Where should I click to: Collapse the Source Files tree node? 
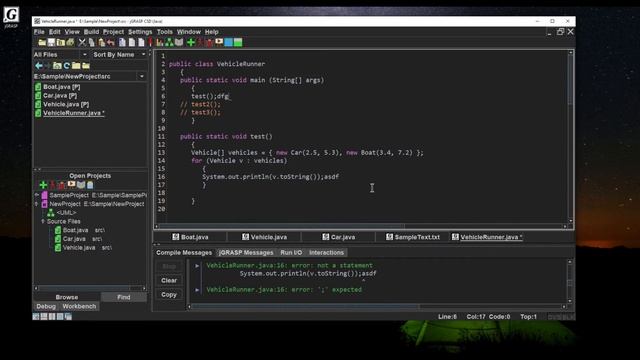coord(42,221)
